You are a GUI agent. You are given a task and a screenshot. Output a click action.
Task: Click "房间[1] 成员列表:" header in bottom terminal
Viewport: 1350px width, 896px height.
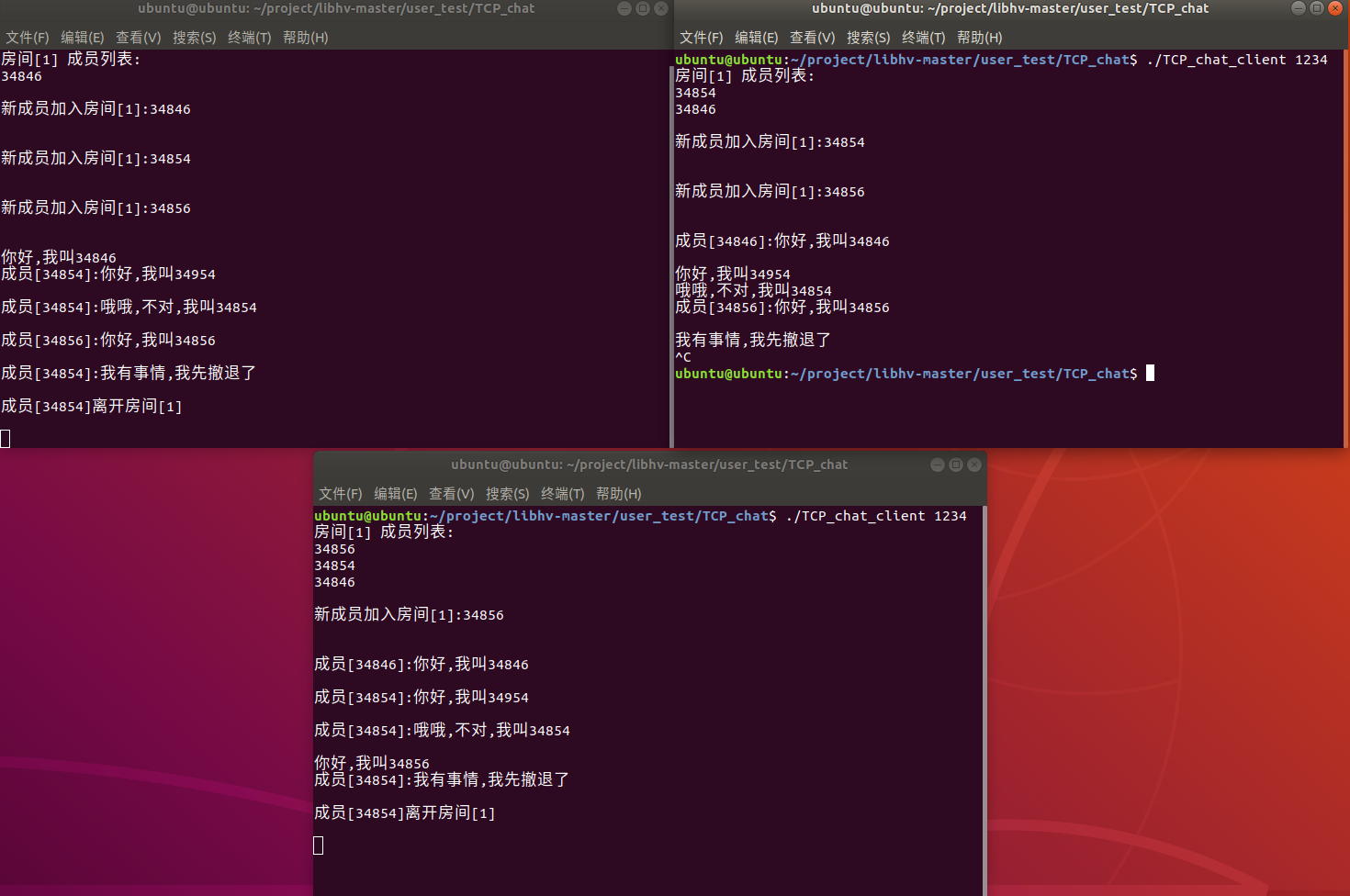[x=384, y=532]
